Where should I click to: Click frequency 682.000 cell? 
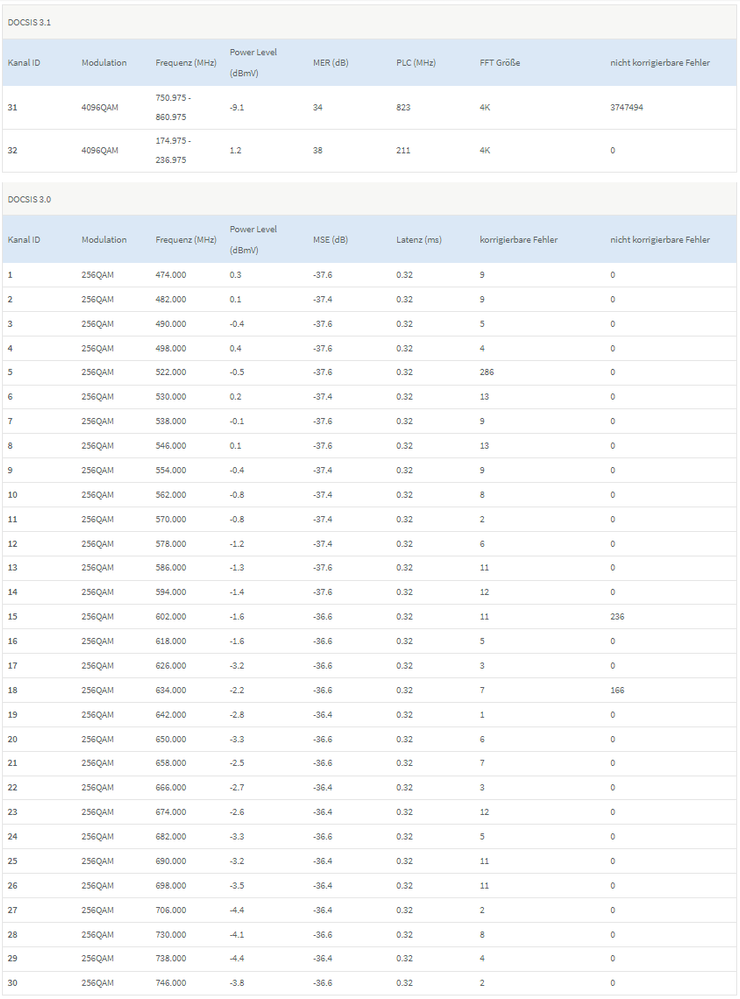[x=171, y=837]
